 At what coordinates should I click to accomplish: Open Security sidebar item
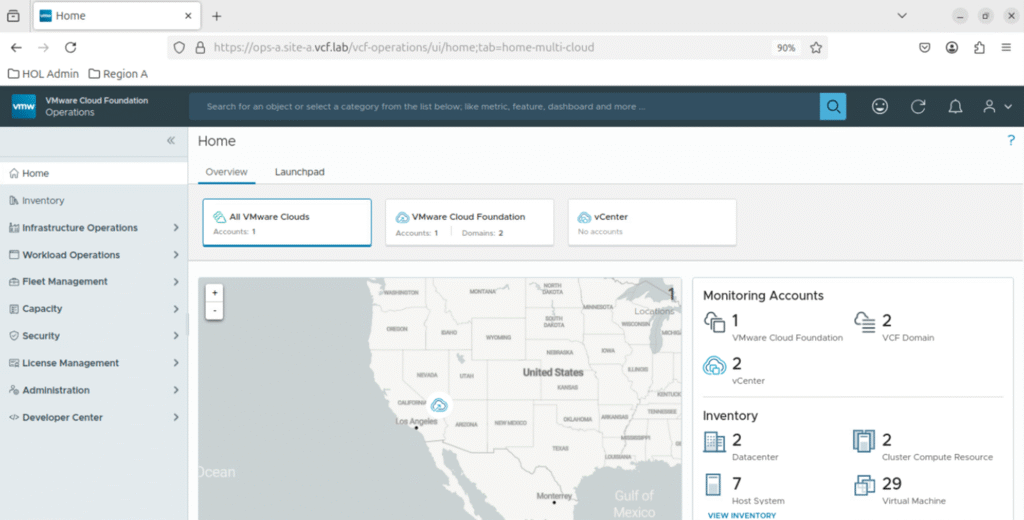(x=40, y=336)
